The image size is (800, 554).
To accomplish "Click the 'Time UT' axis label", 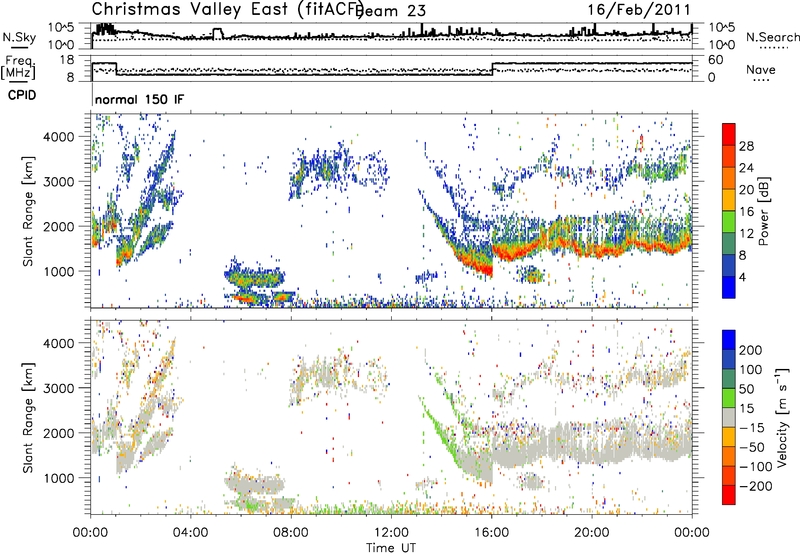I will tap(391, 548).
